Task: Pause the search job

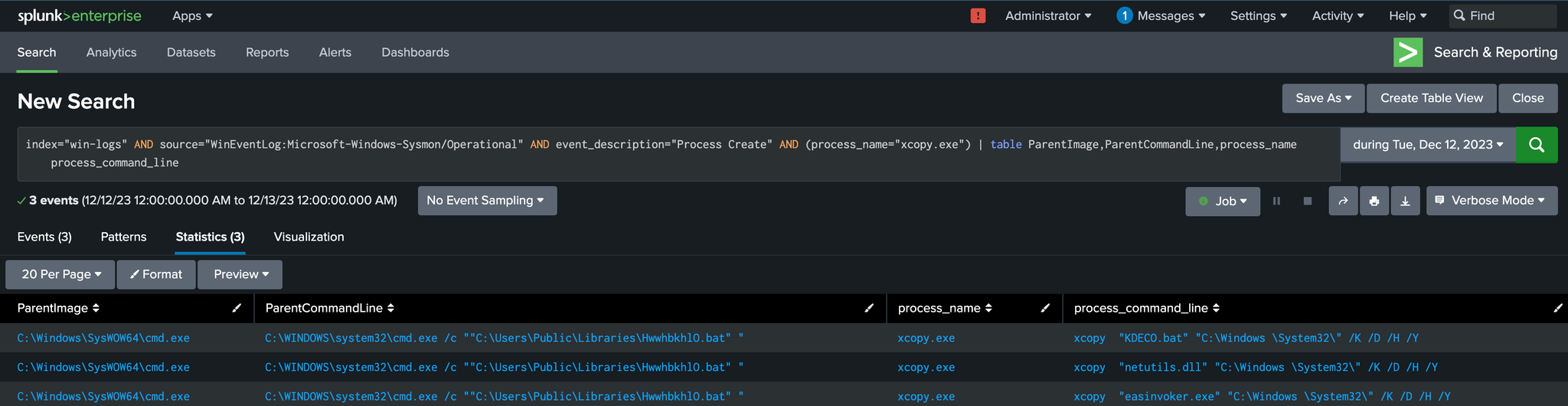Action: click(1276, 201)
